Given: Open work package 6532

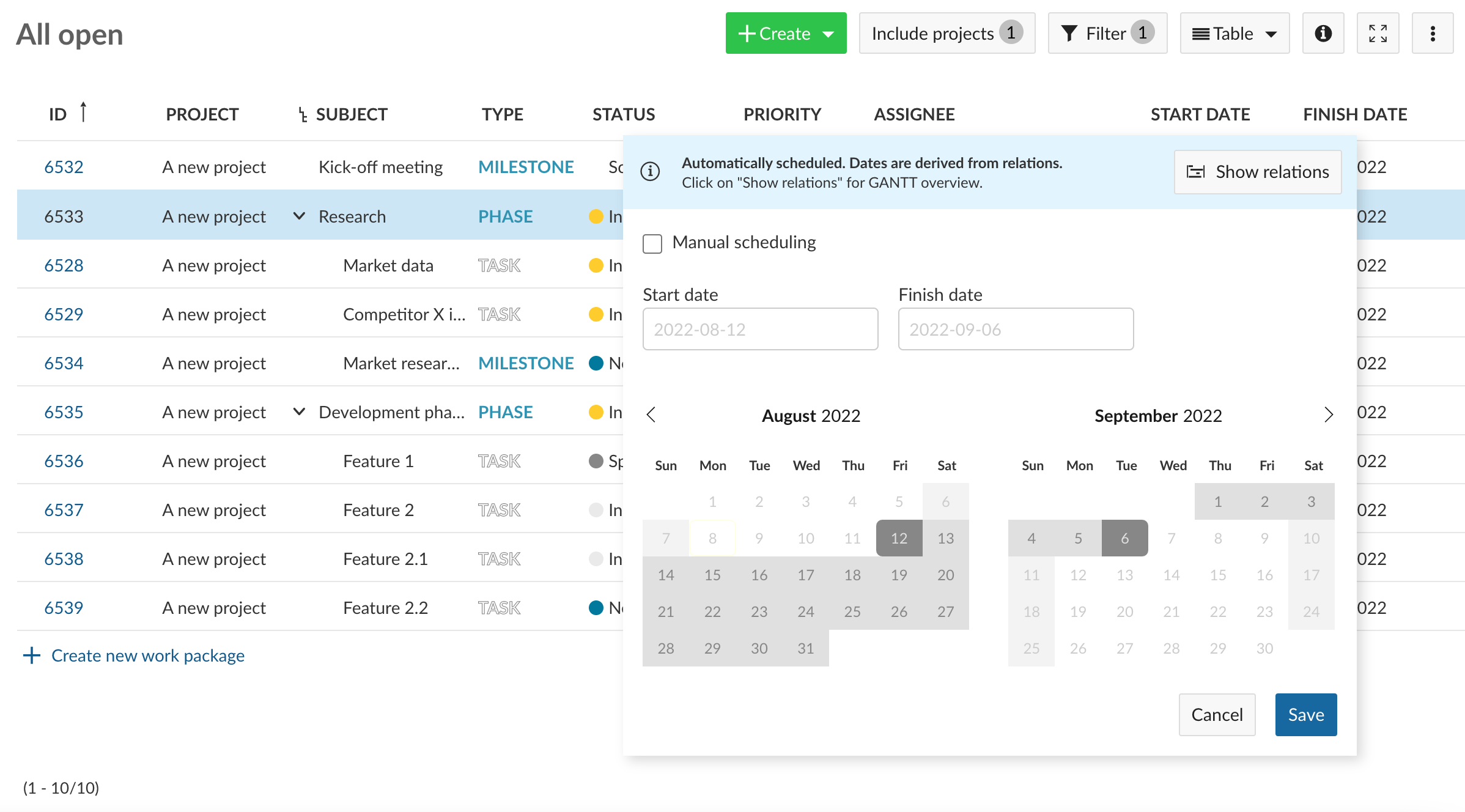Looking at the screenshot, I should pyautogui.click(x=64, y=166).
